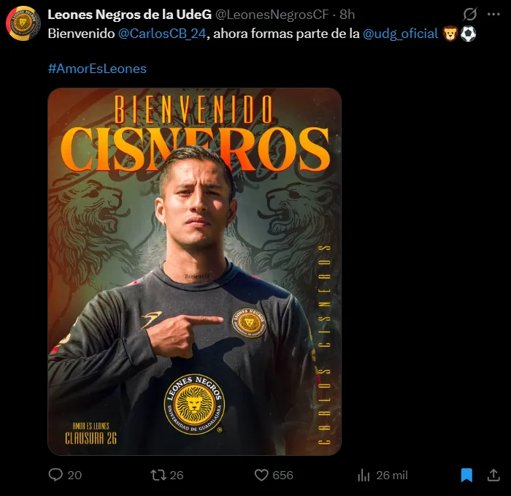Click the 26 mil views count
This screenshot has height=496, width=511.
click(392, 475)
